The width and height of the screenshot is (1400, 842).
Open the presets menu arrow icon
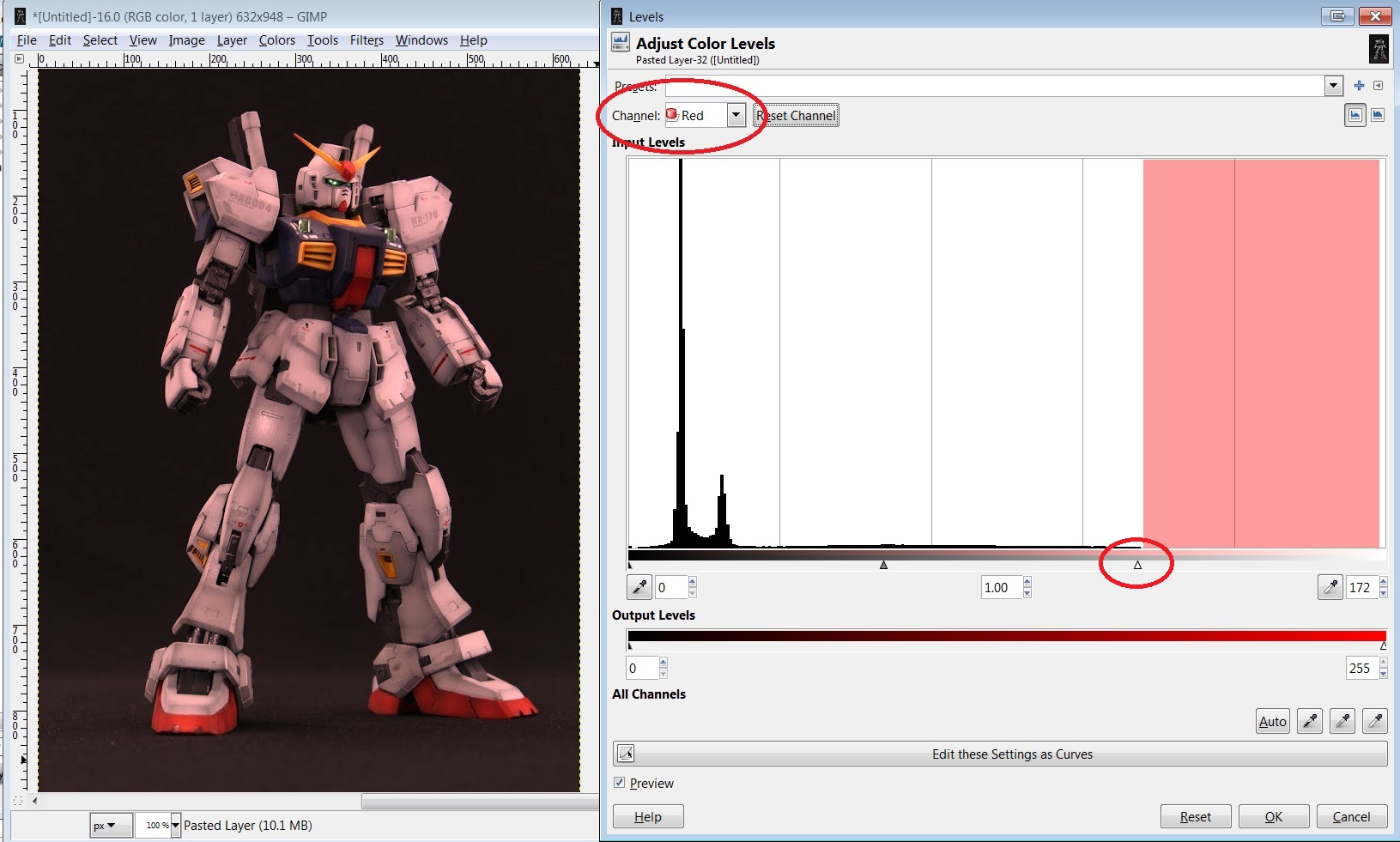pyautogui.click(x=1378, y=86)
